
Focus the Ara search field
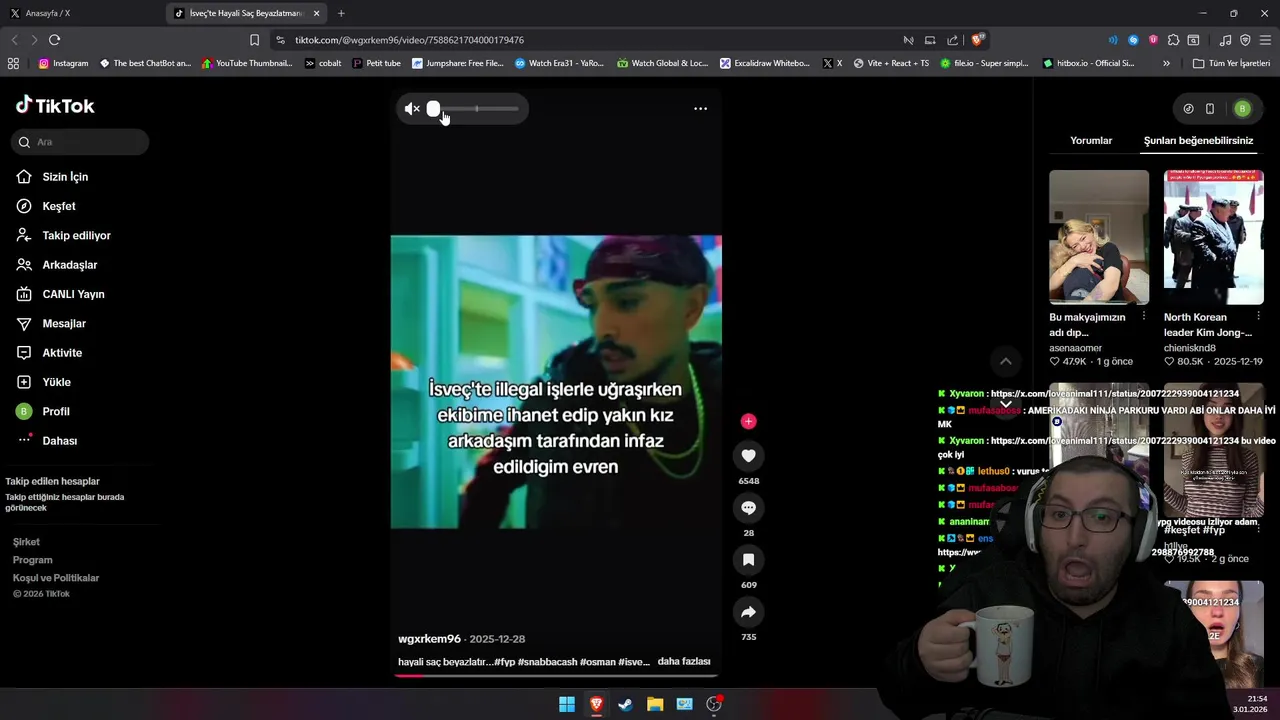81,142
